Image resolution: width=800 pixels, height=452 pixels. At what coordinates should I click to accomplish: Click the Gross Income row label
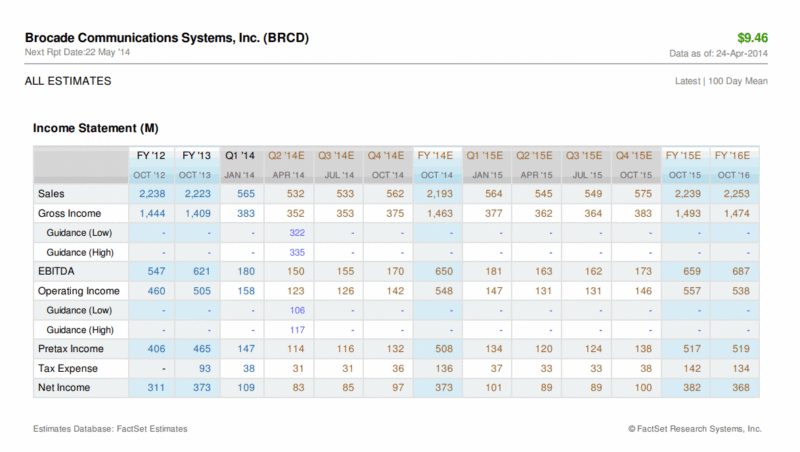pos(69,213)
